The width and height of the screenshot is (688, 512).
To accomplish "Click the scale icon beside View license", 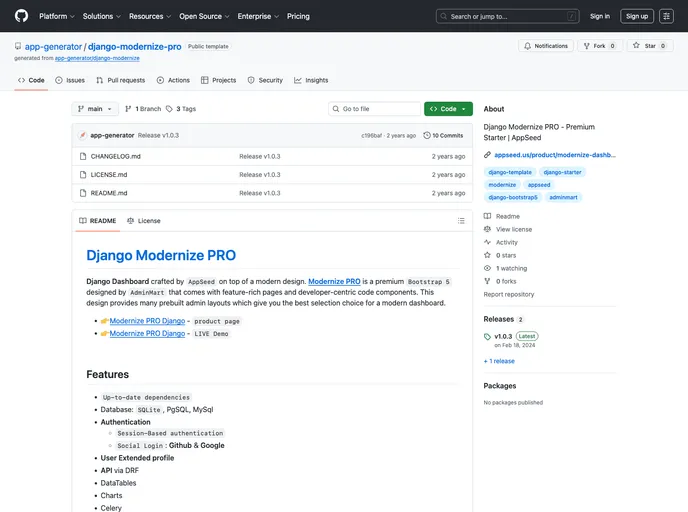I will coord(487,229).
